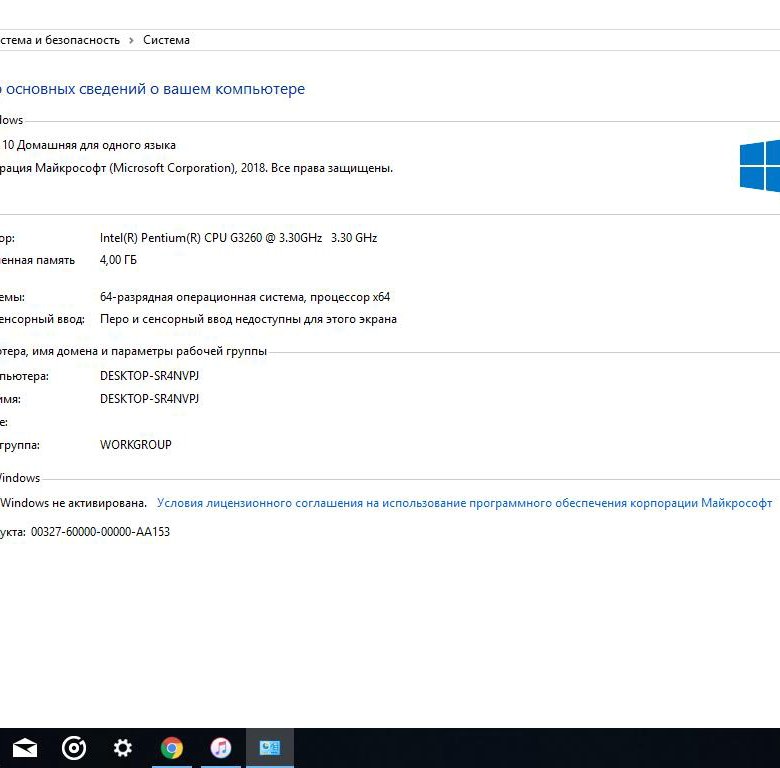
Task: Select the processor text "Intel(R) Pentium(R) CPU G3260"
Action: click(181, 238)
